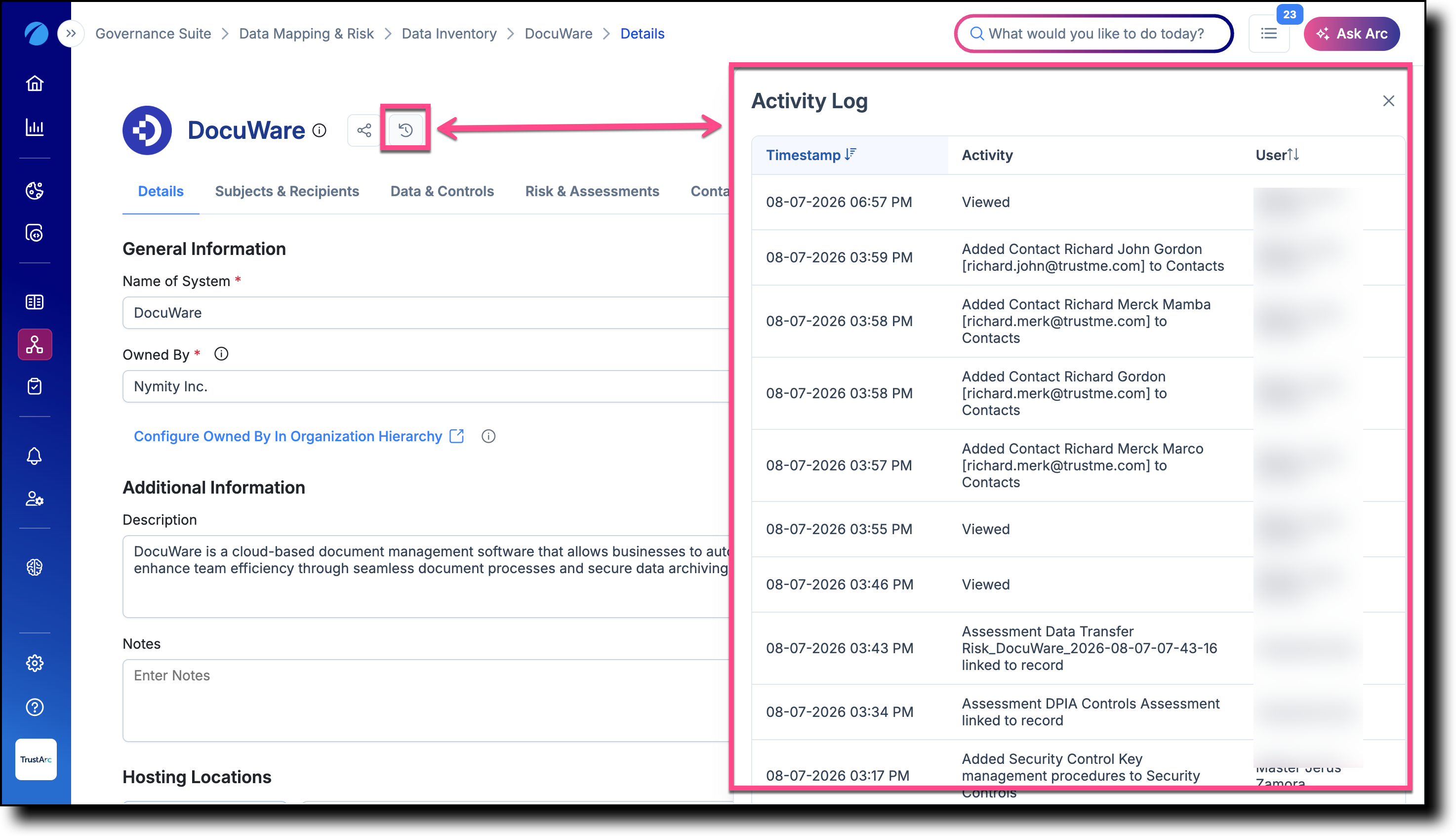Close the Activity Log panel
The height and width of the screenshot is (836, 1456).
click(1388, 101)
